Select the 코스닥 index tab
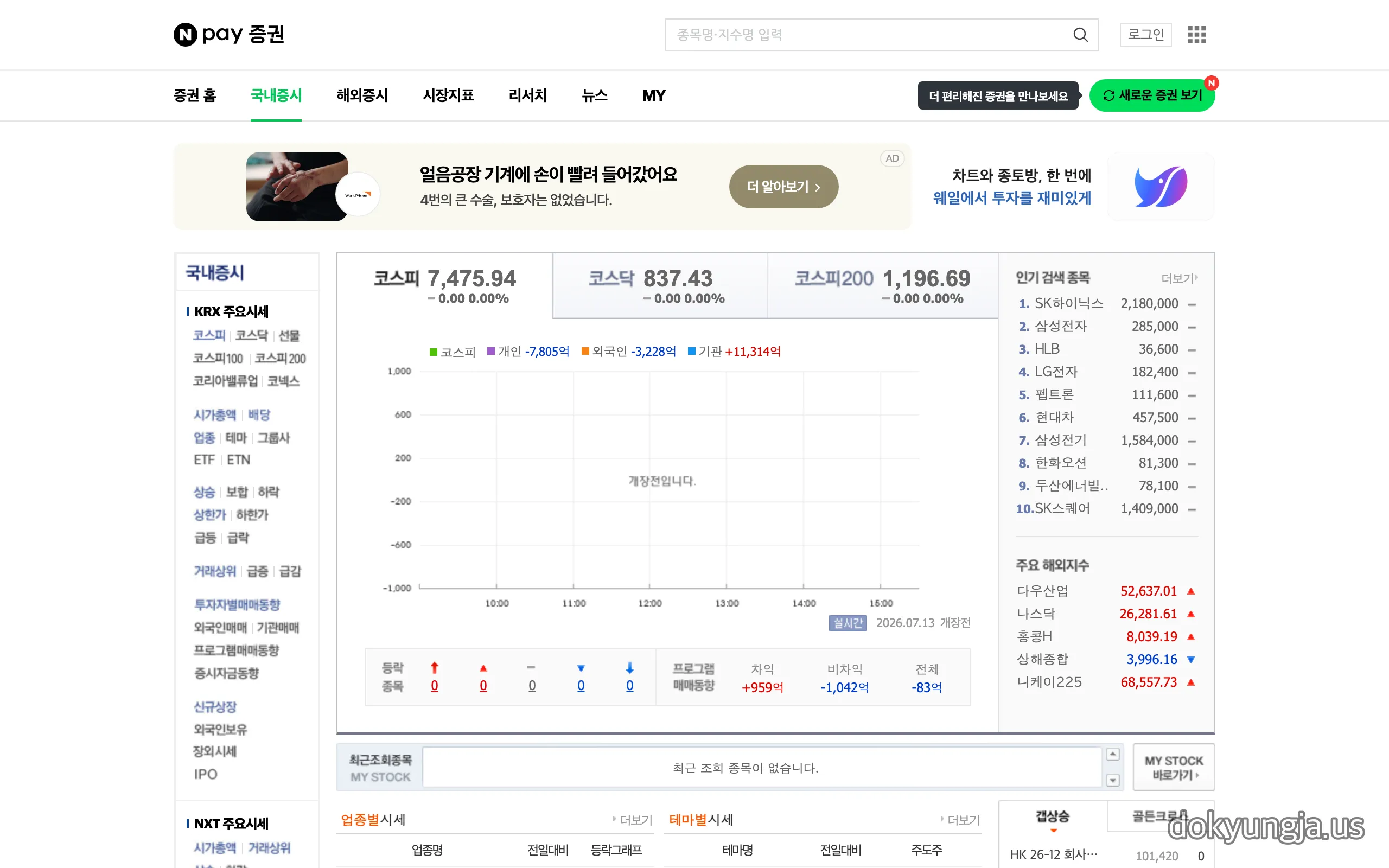The width and height of the screenshot is (1389, 868). click(660, 285)
